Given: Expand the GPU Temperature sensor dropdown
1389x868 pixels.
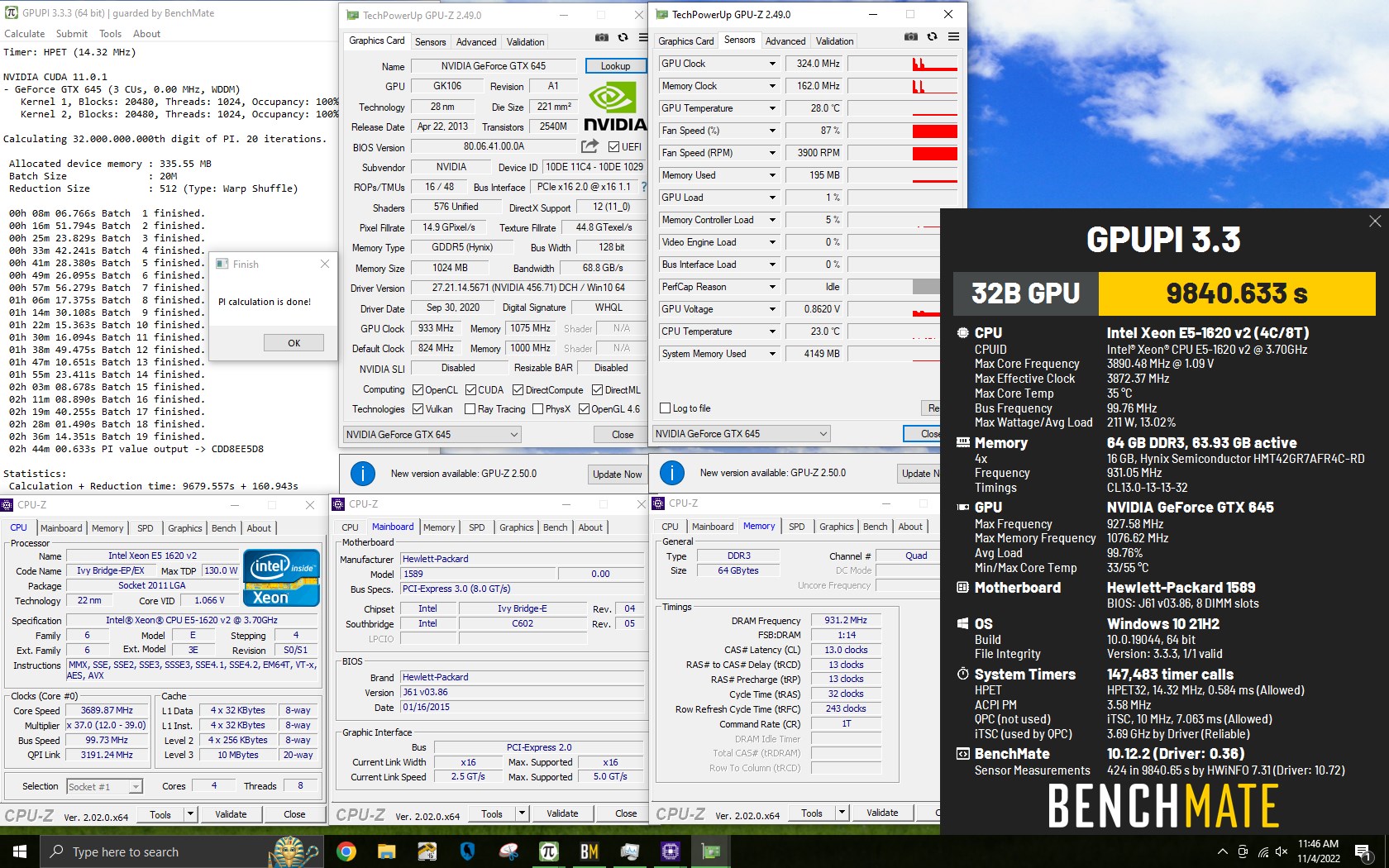Looking at the screenshot, I should tap(772, 108).
